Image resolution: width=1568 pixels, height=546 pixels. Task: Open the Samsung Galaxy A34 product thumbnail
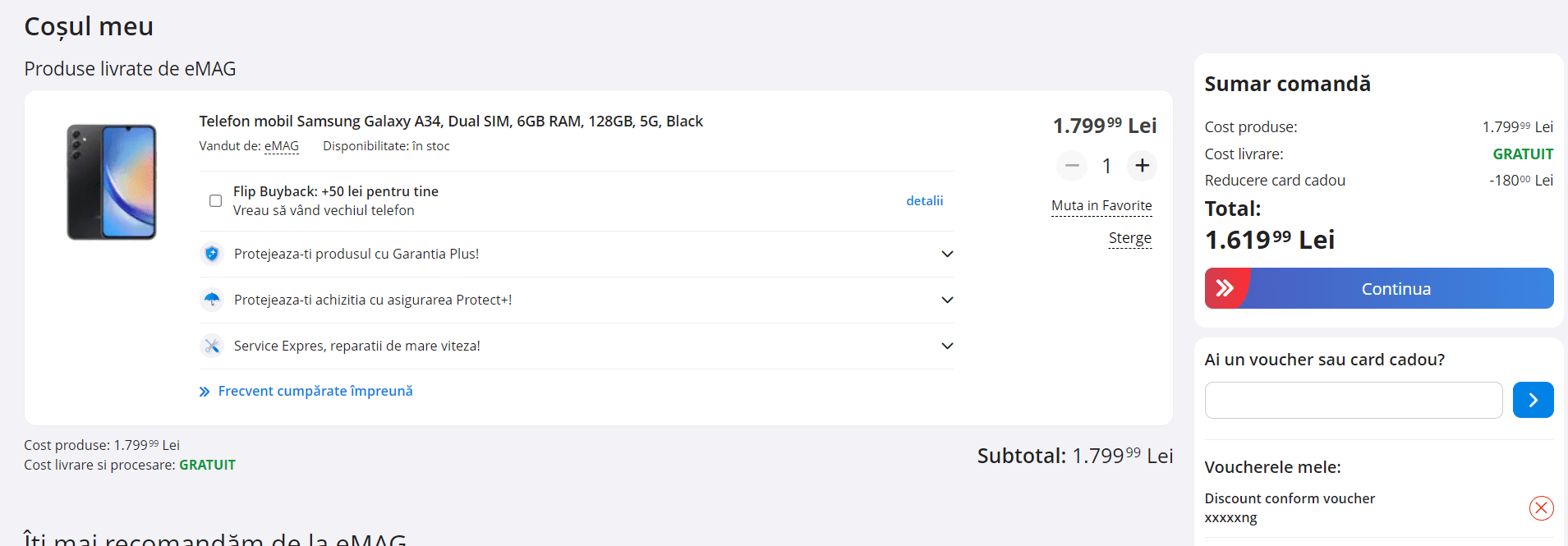coord(112,182)
